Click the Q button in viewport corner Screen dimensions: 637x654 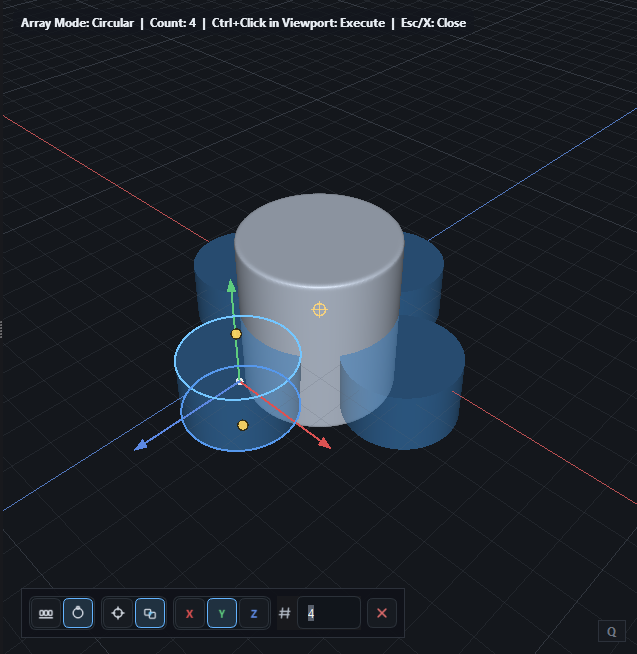click(612, 631)
